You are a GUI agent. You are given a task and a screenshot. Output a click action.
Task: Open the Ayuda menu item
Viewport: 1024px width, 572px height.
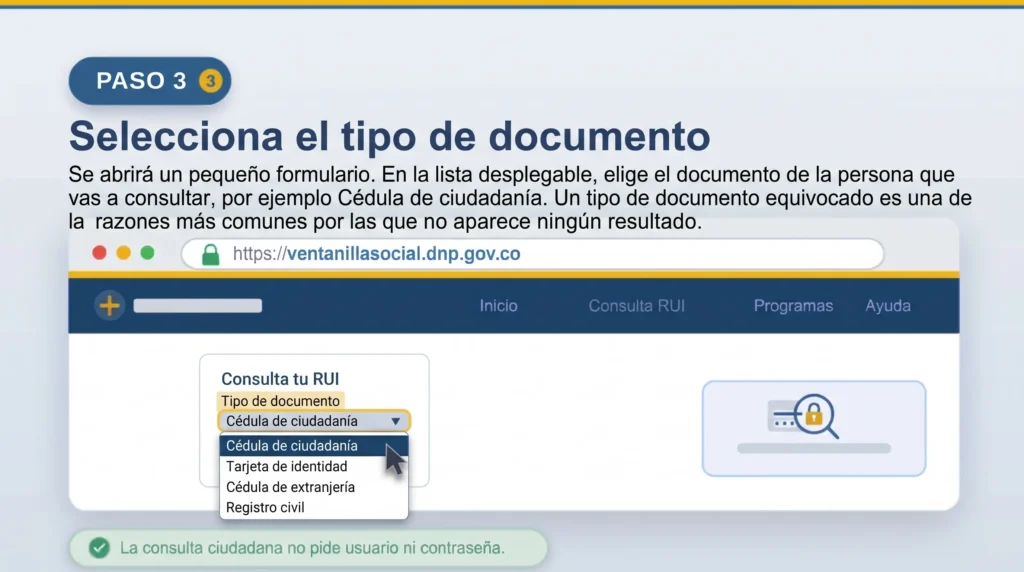click(x=888, y=306)
